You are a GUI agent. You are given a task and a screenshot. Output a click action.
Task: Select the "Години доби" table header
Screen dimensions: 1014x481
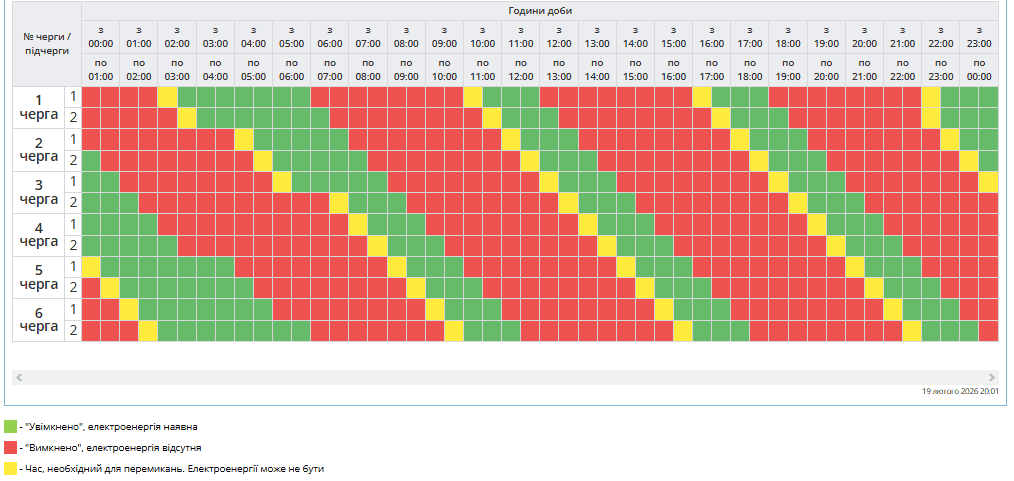pos(539,10)
